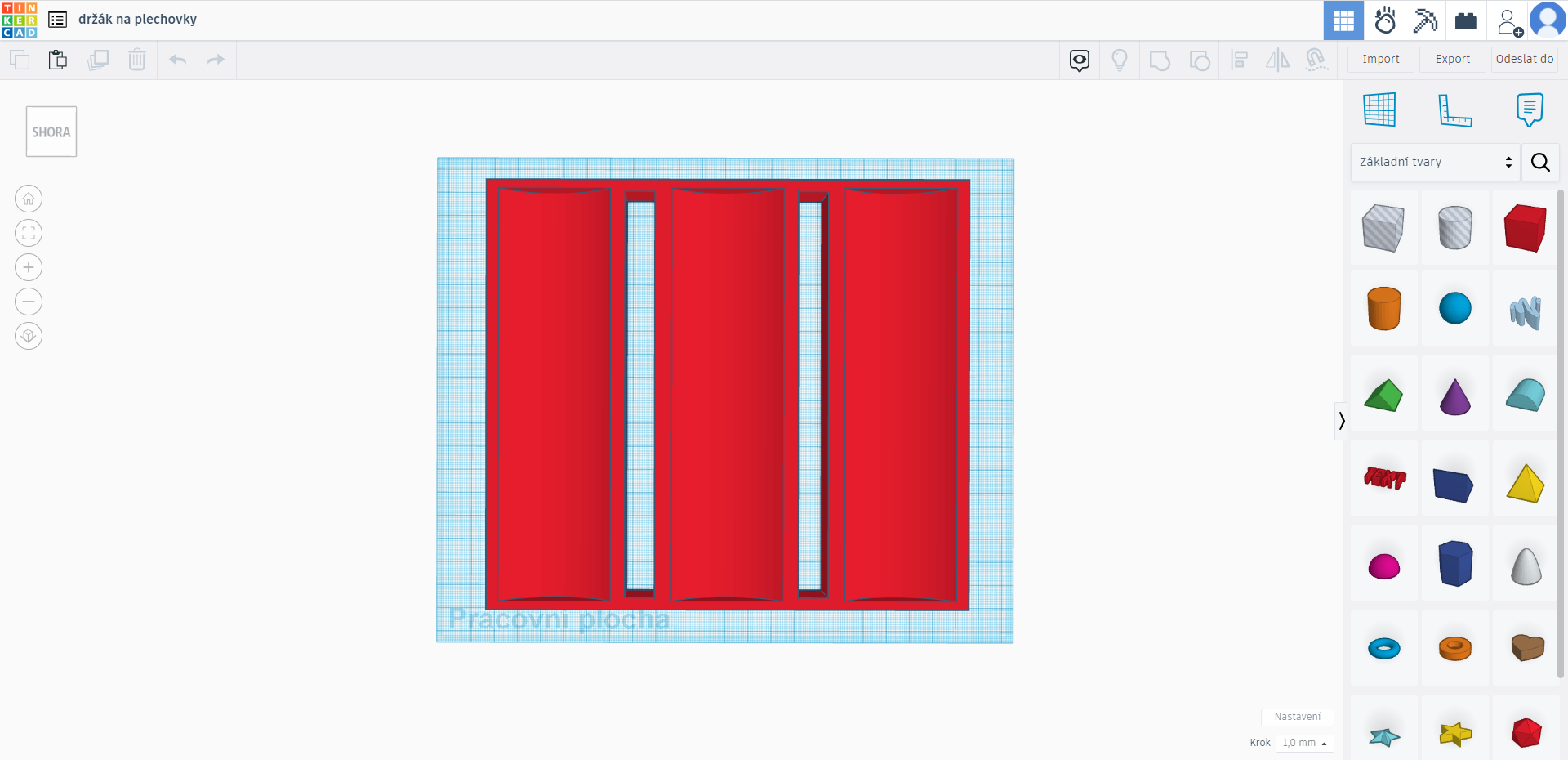Click the Group shapes icon

click(1160, 60)
